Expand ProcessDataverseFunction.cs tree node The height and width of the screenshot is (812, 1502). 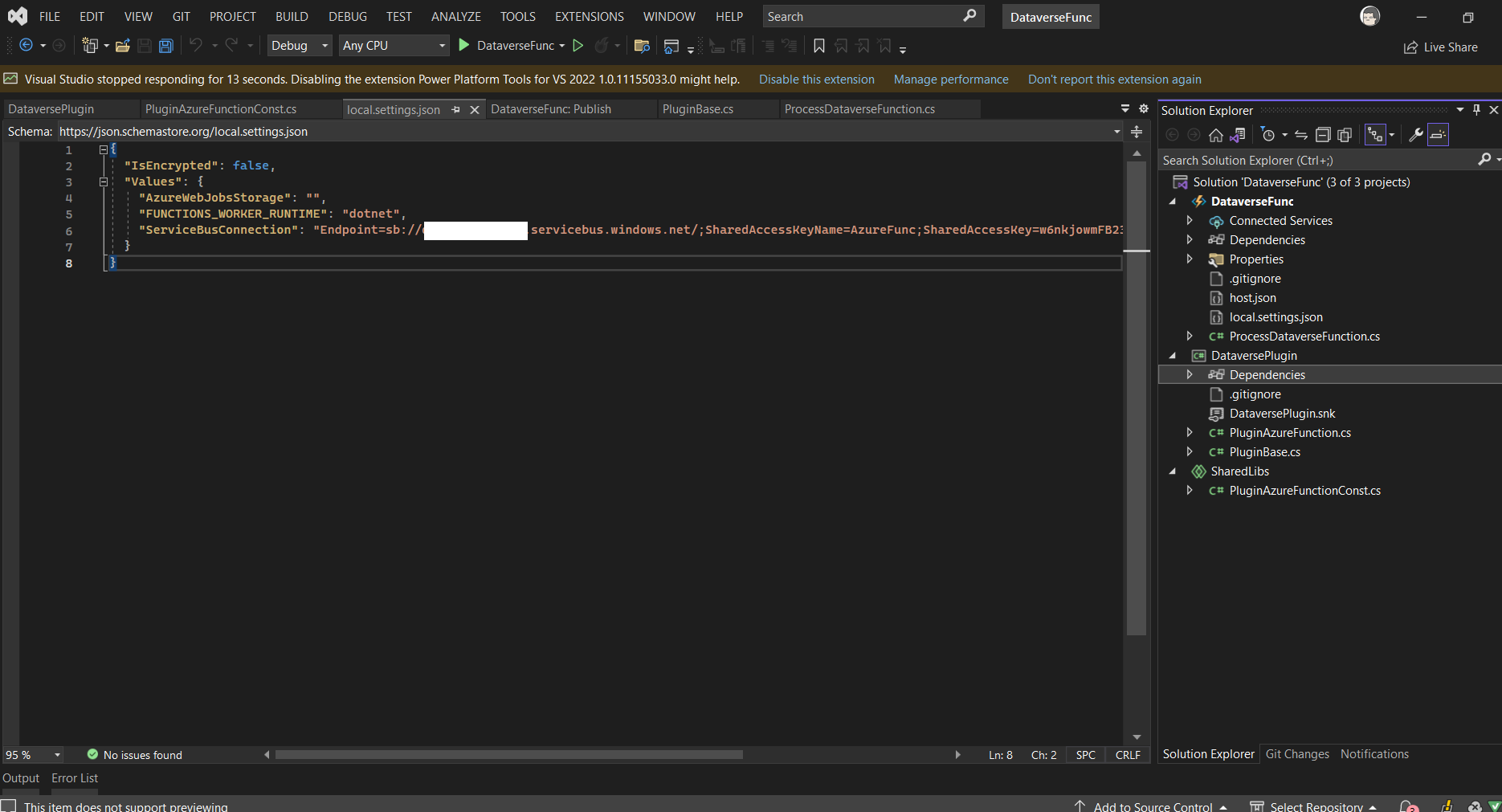click(x=1190, y=336)
